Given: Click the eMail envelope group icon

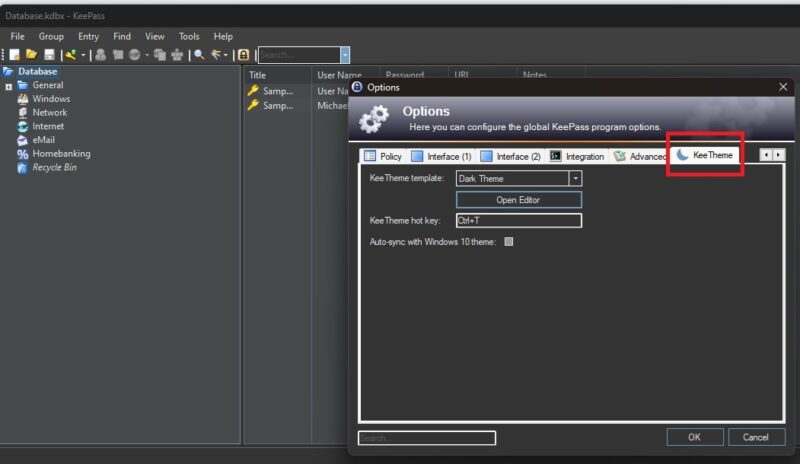Looking at the screenshot, I should (22, 140).
